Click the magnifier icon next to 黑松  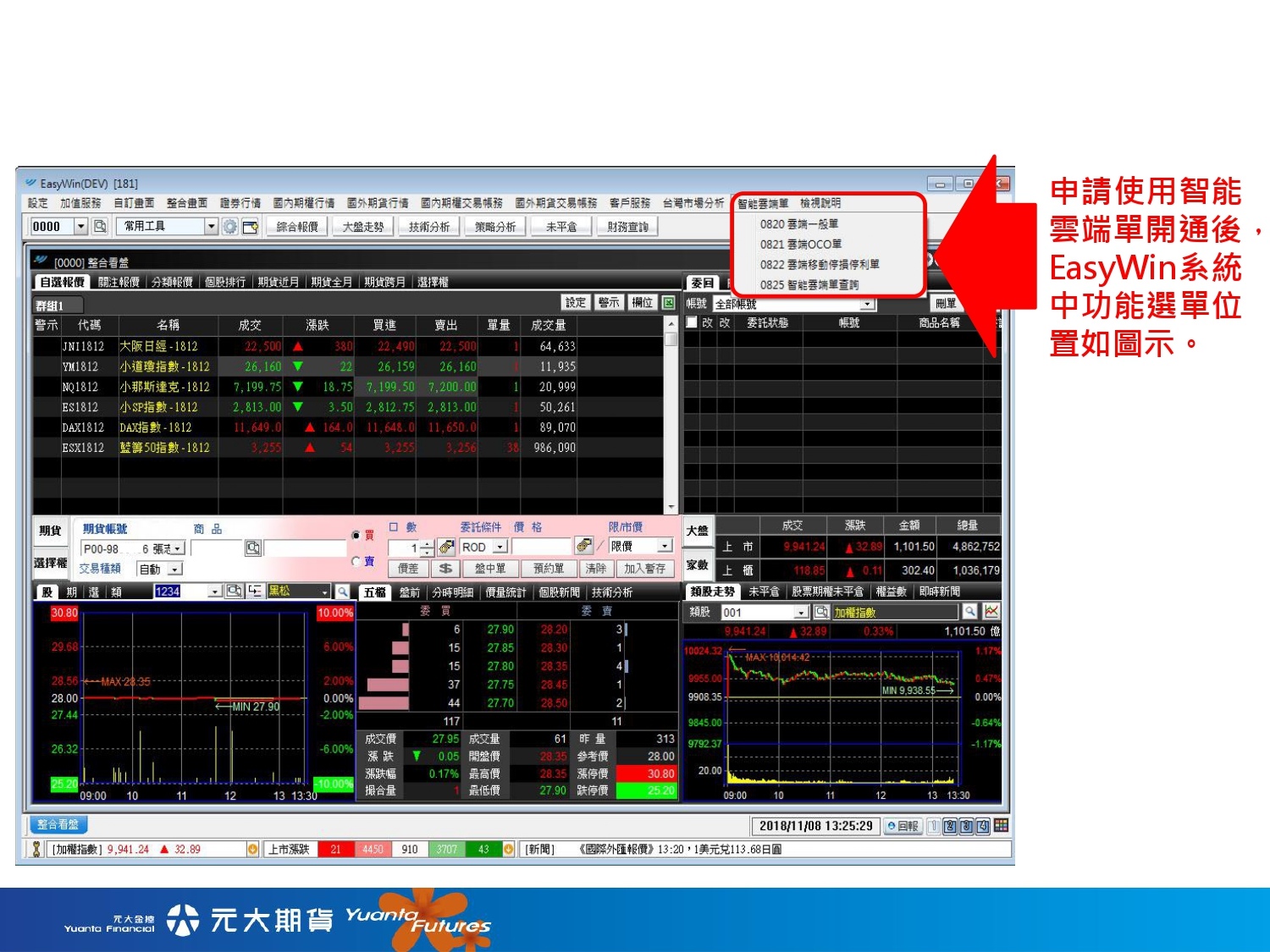[x=342, y=592]
